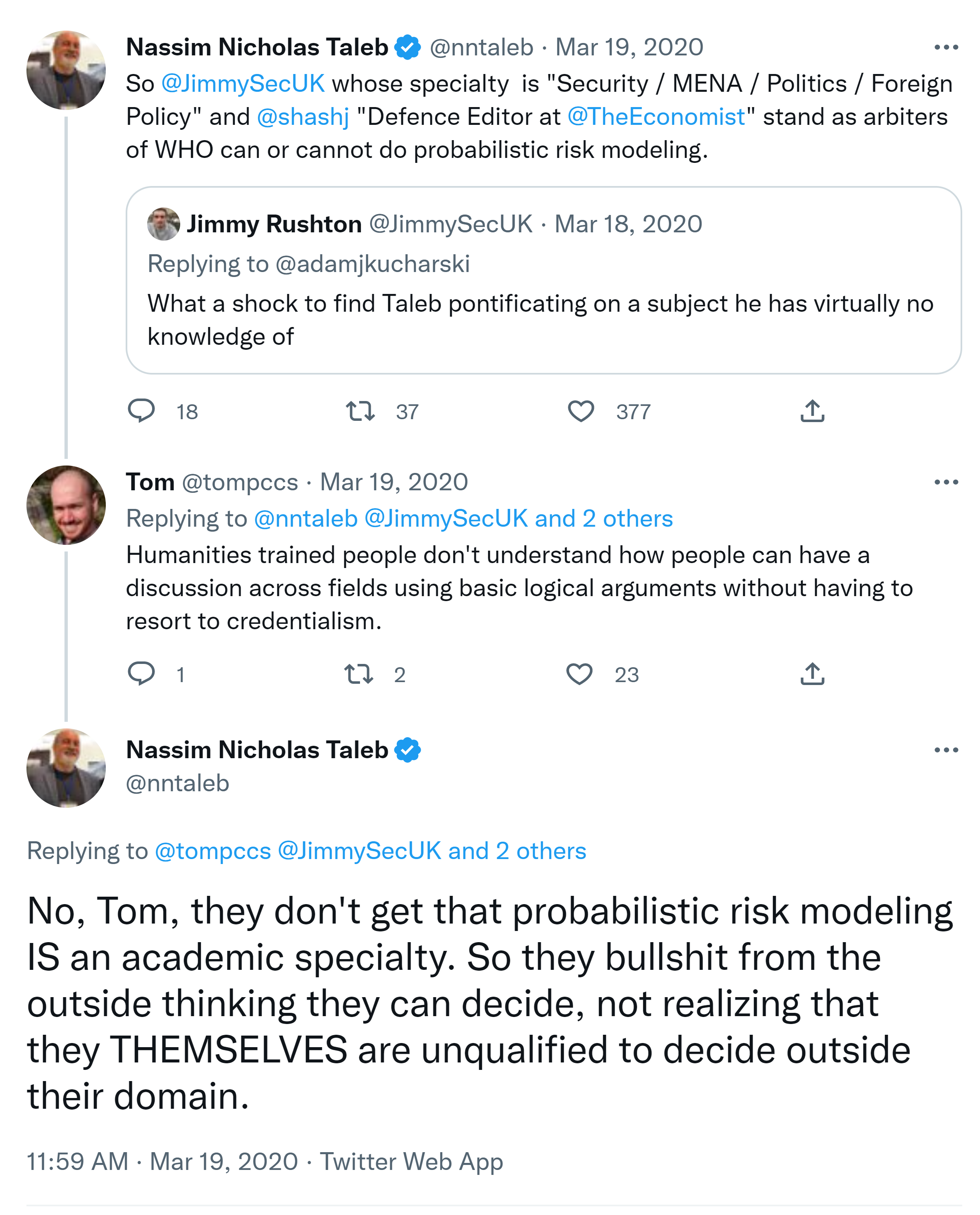
Task: Open @tompccs link in main reply header
Action: pos(213,851)
